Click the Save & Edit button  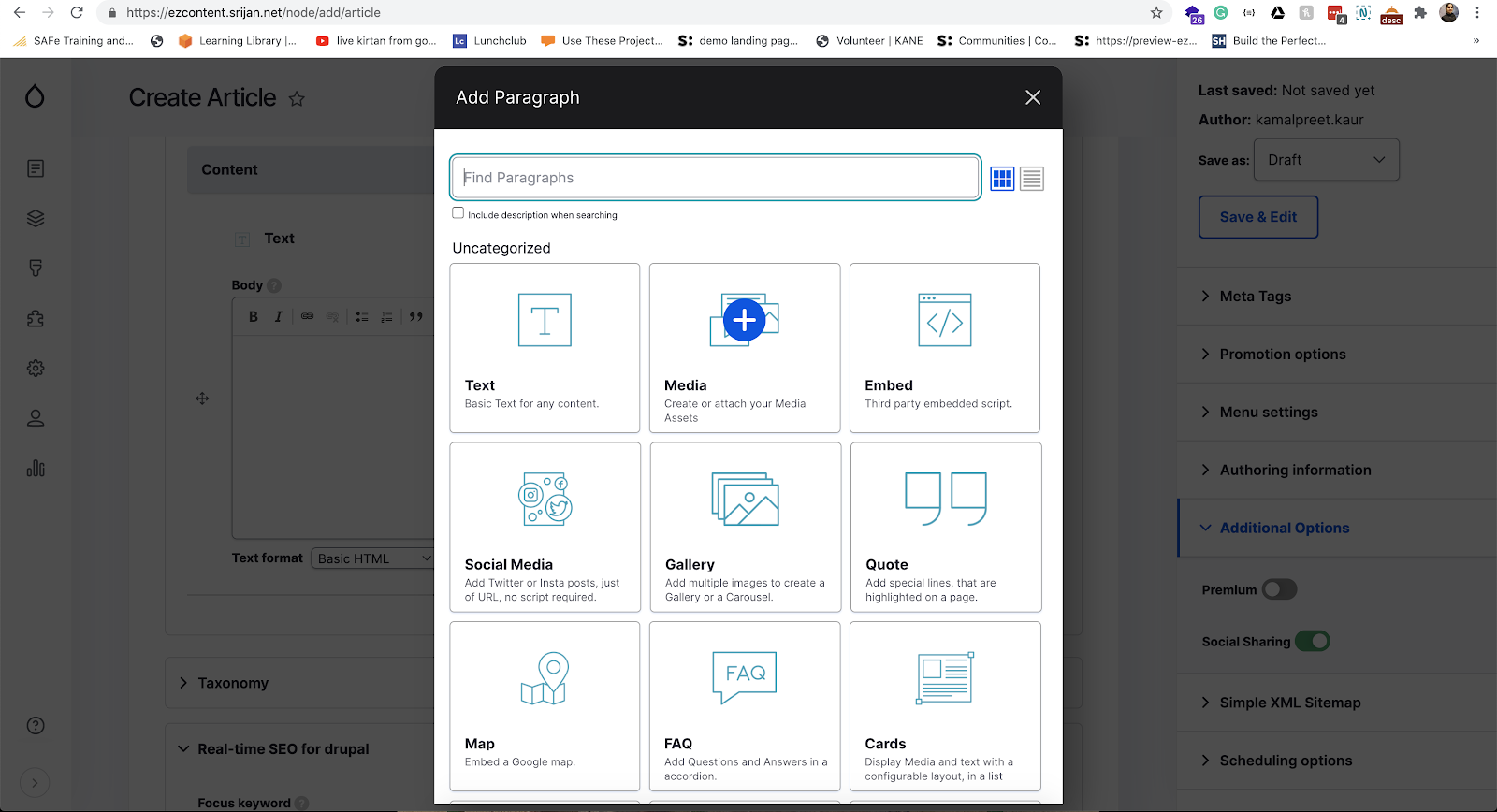1258,217
